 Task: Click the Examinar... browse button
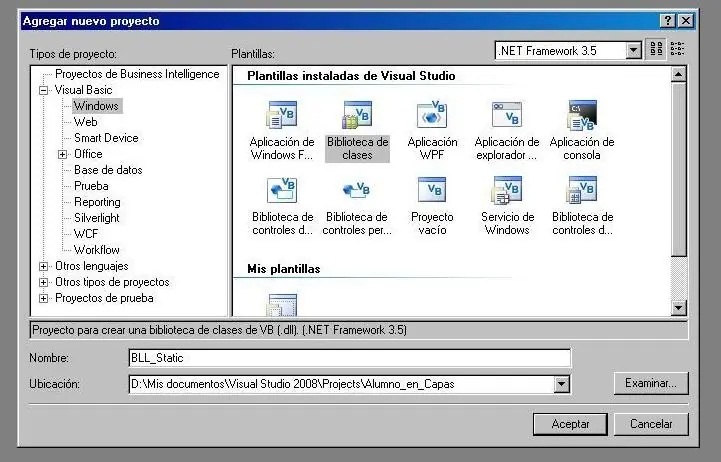pos(651,383)
